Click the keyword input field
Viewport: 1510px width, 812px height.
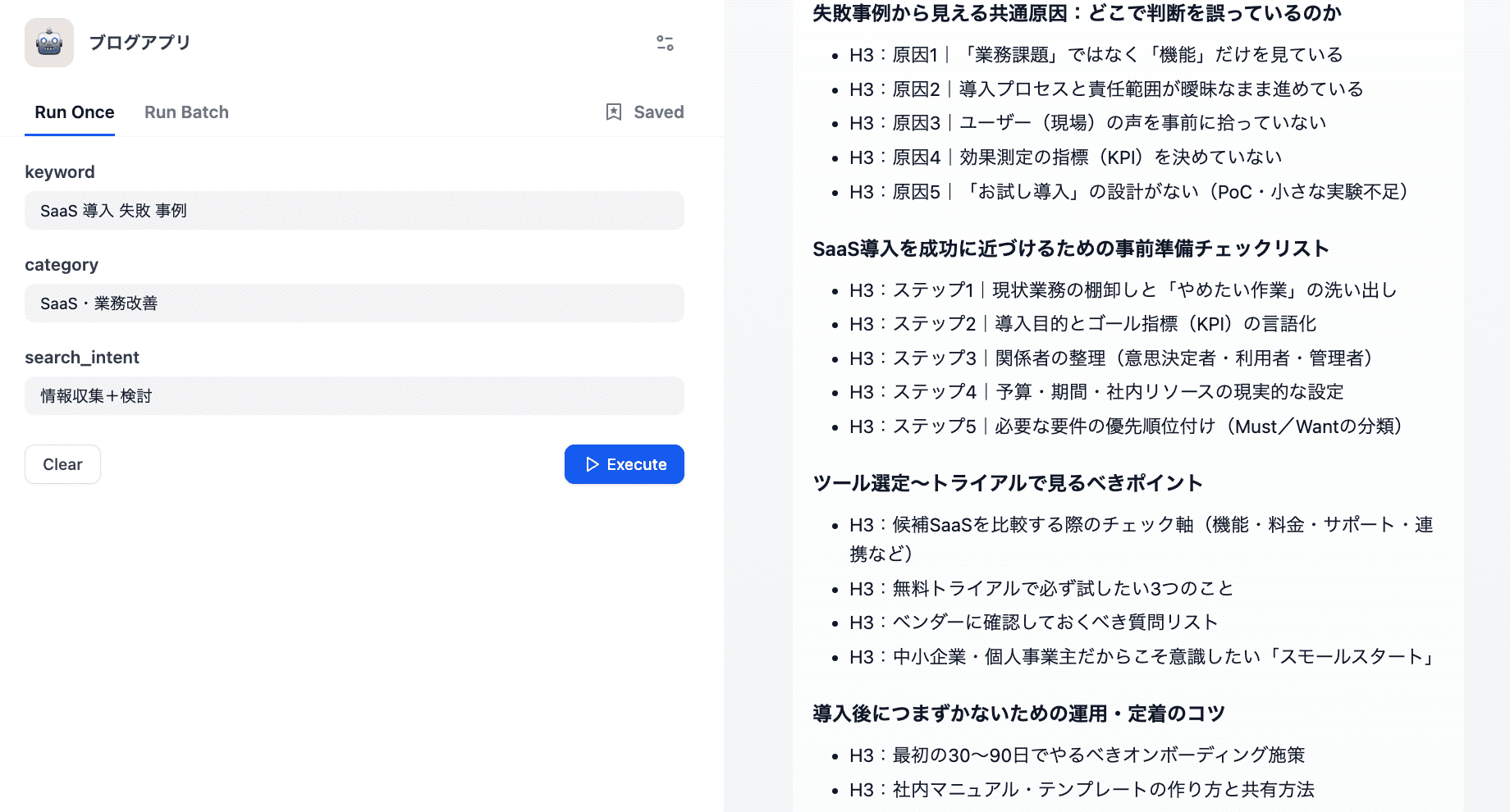point(355,211)
